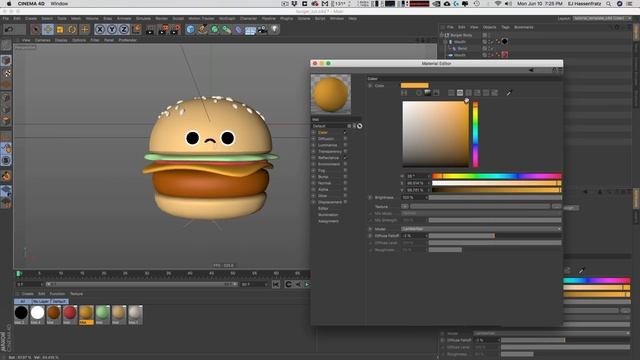Click the Texture browse ellipsis button
The image size is (640, 360).
[x=557, y=207]
